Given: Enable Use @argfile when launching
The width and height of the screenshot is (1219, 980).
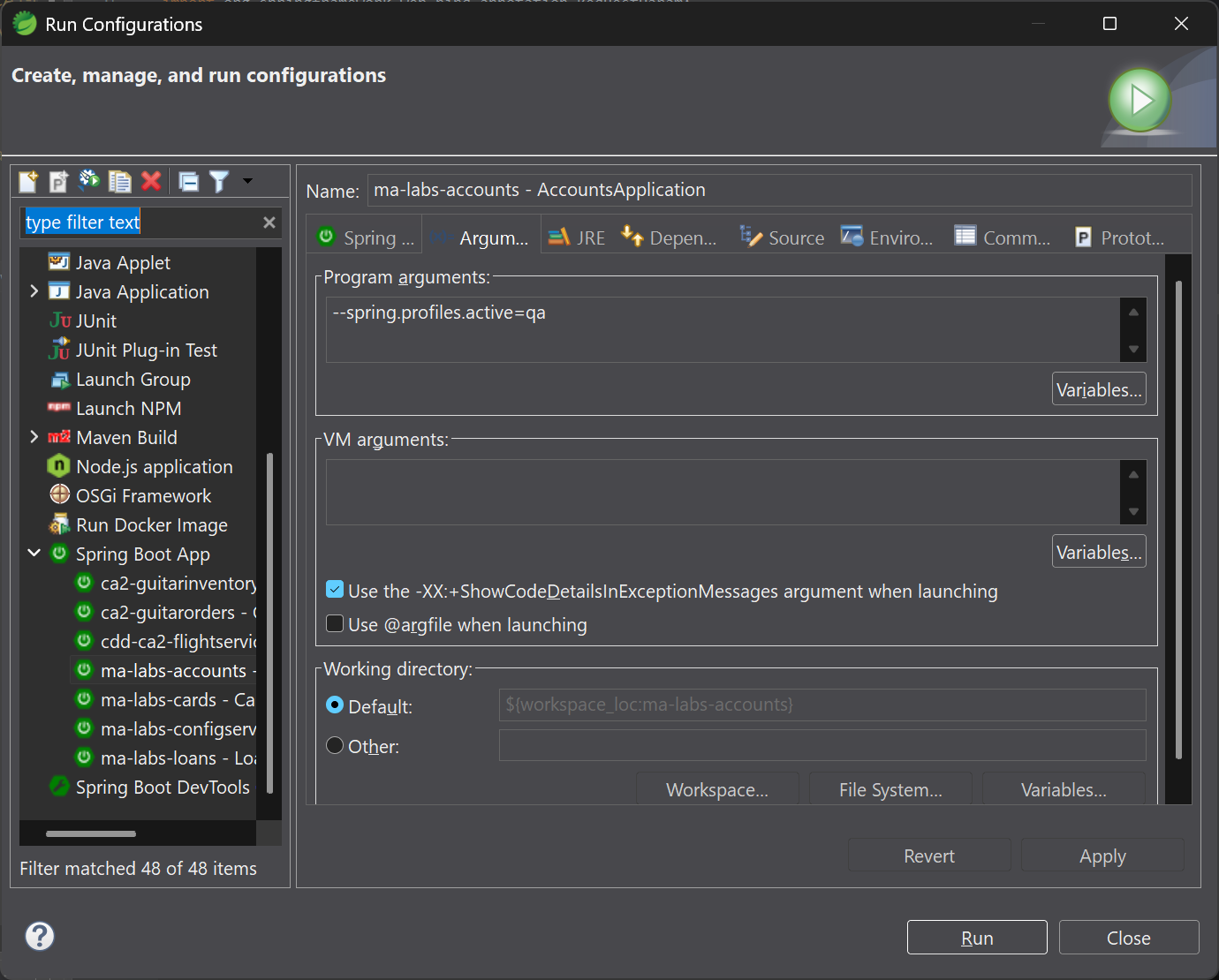Looking at the screenshot, I should 335,623.
